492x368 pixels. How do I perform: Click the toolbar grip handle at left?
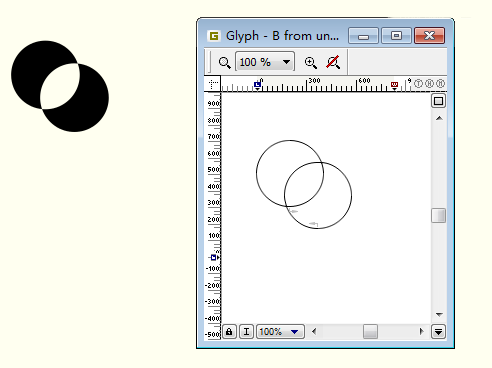point(209,61)
